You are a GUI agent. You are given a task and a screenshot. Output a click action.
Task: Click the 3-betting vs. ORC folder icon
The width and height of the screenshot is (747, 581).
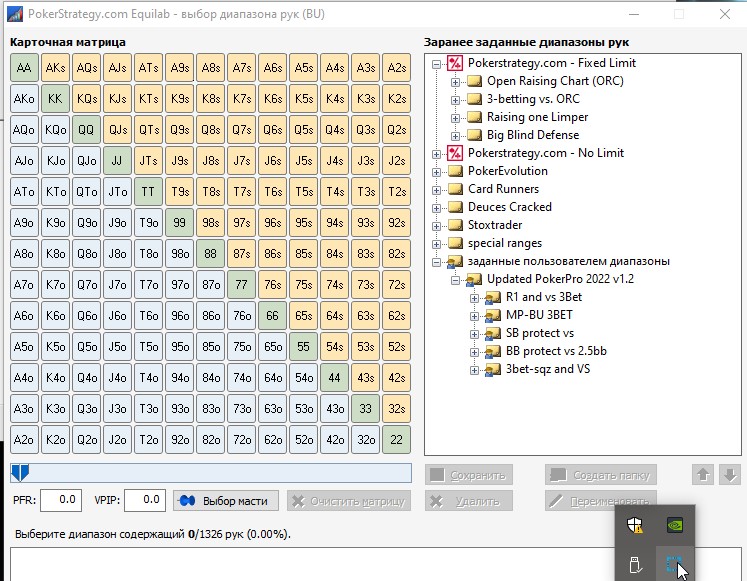coord(474,99)
